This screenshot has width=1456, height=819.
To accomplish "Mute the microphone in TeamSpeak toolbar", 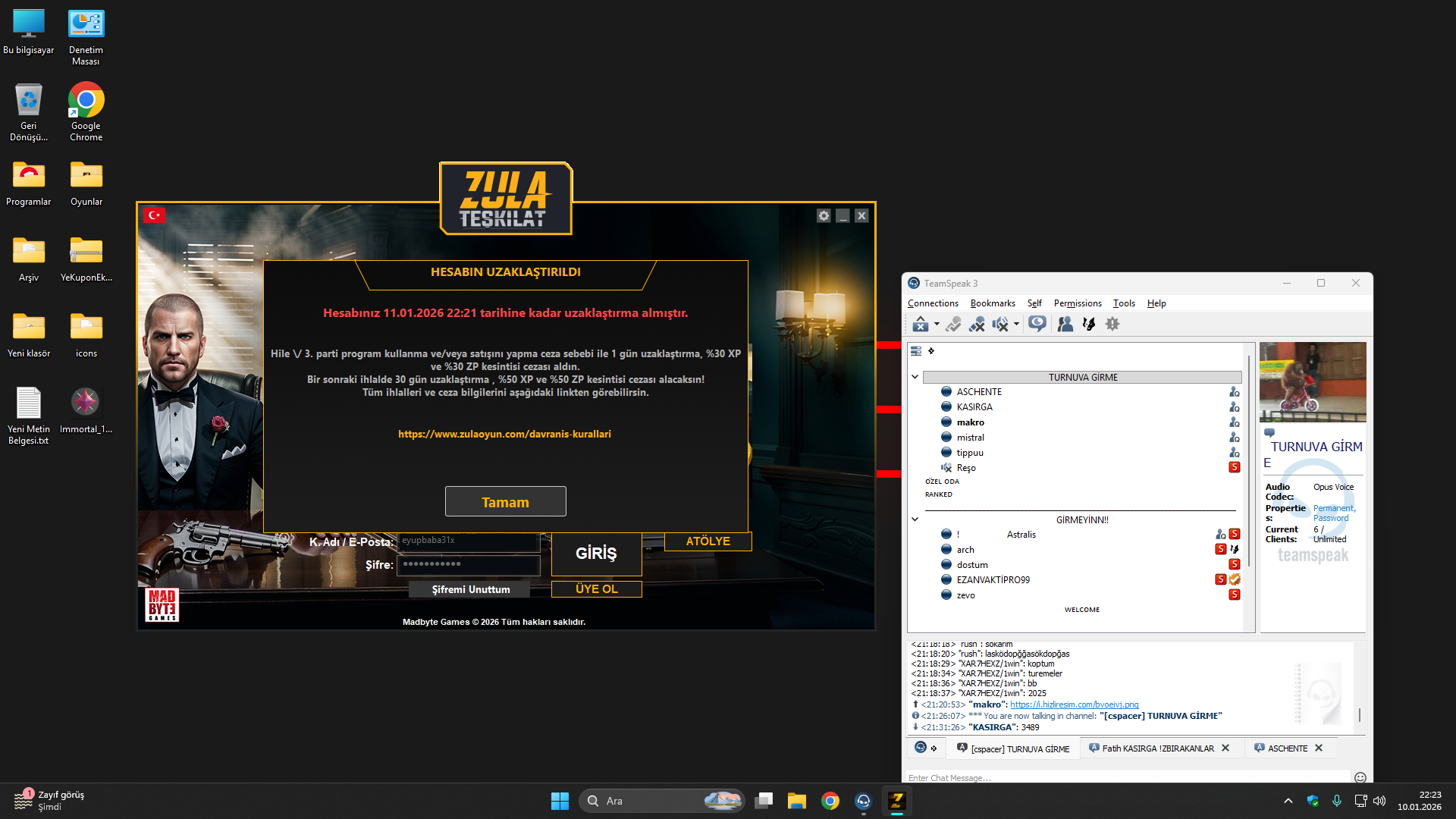I will point(977,324).
